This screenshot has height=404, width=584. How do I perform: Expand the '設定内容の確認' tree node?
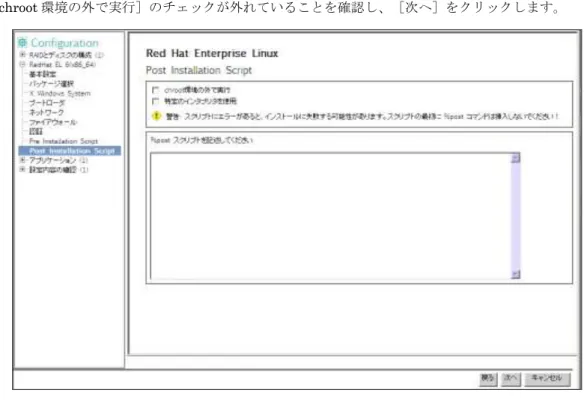coord(22,170)
